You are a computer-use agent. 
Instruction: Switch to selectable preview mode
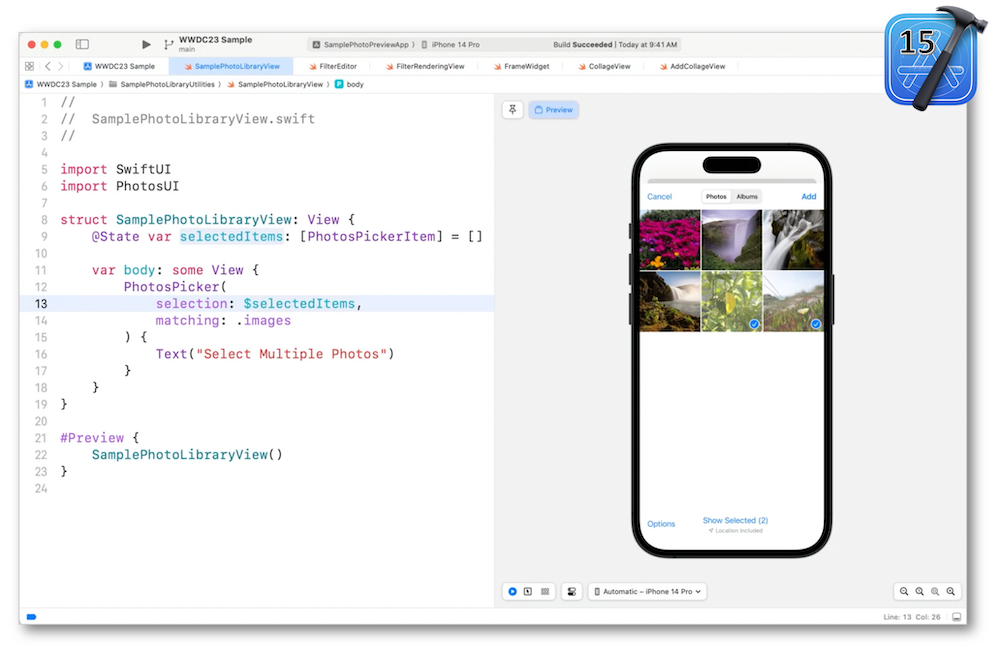(x=528, y=591)
